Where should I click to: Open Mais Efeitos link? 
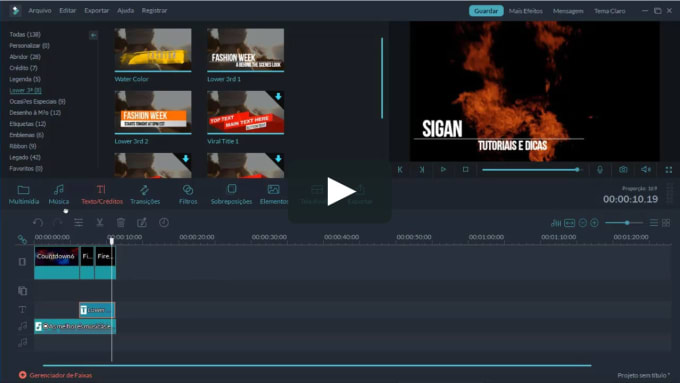point(526,11)
